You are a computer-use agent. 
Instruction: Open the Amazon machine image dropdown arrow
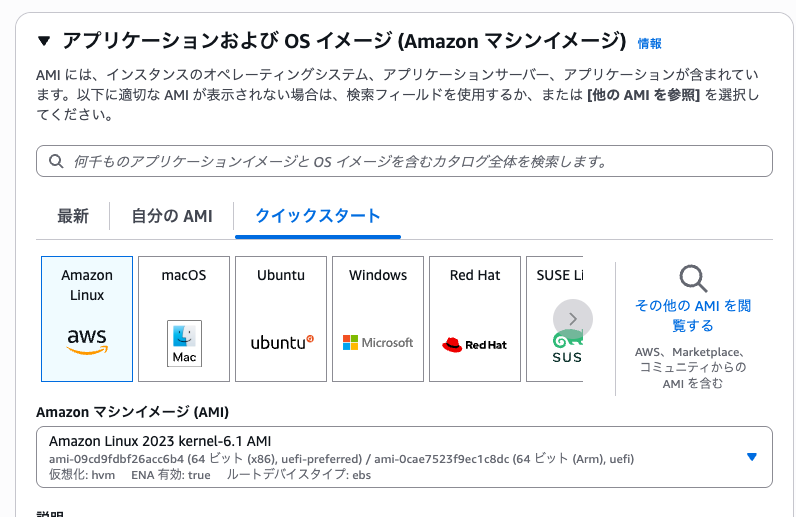pos(752,457)
